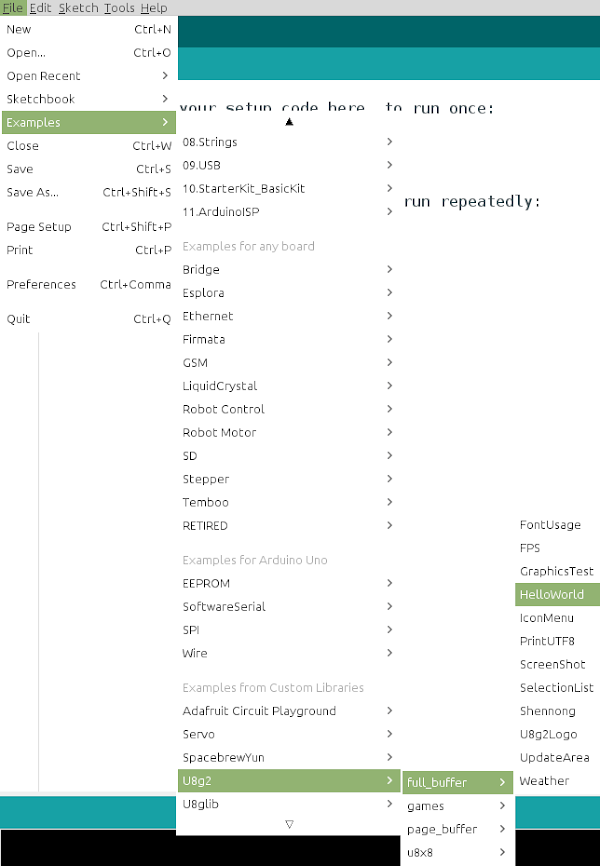The image size is (600, 866).
Task: Open the HelloWorld example sketch
Action: click(x=557, y=594)
